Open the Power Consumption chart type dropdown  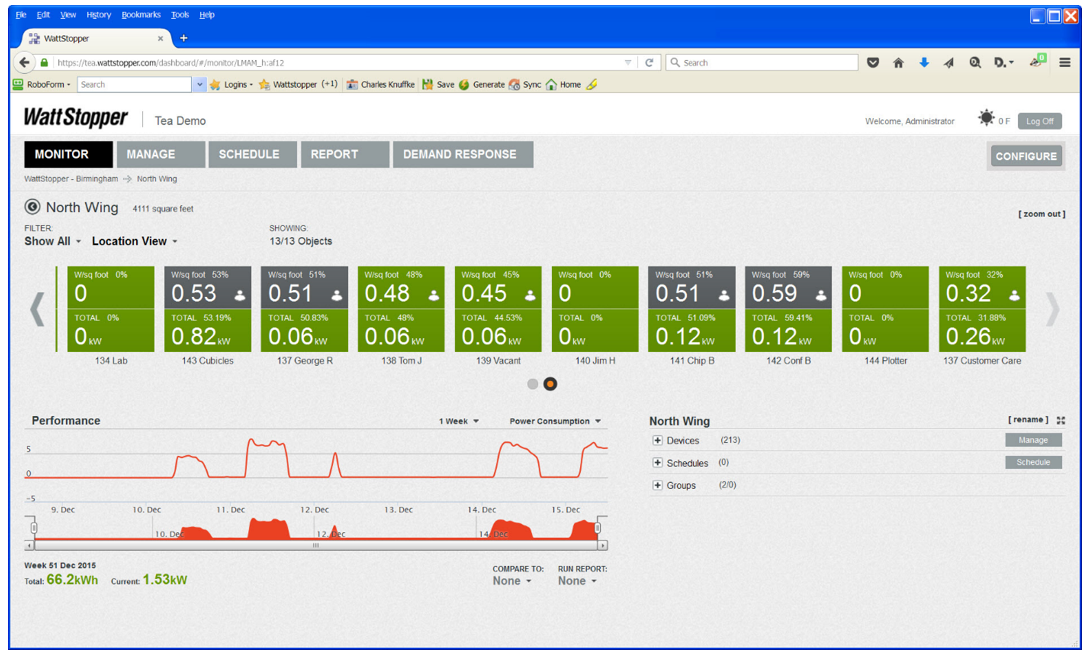(x=555, y=421)
